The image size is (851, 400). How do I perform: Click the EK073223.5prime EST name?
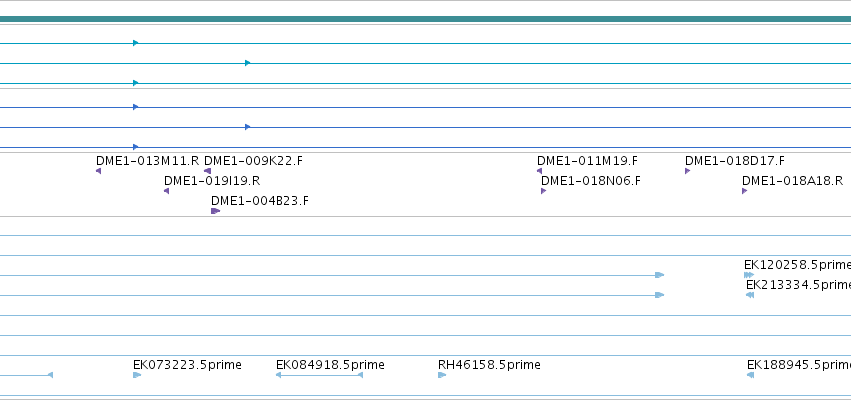(187, 365)
